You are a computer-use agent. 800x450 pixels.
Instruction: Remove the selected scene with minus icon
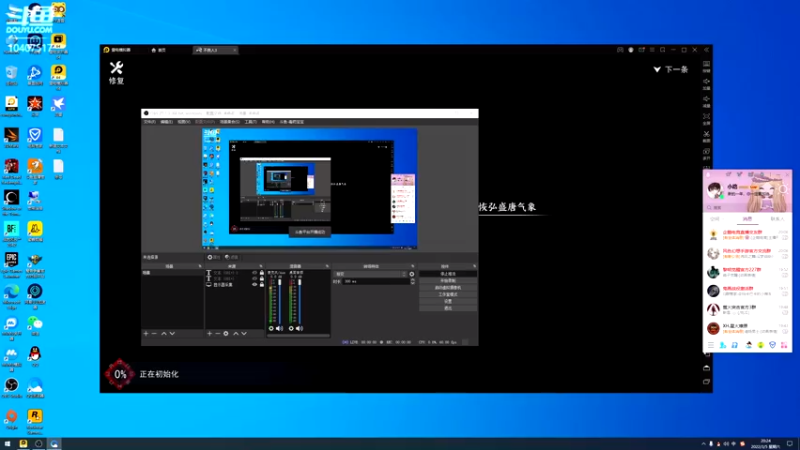[155, 334]
